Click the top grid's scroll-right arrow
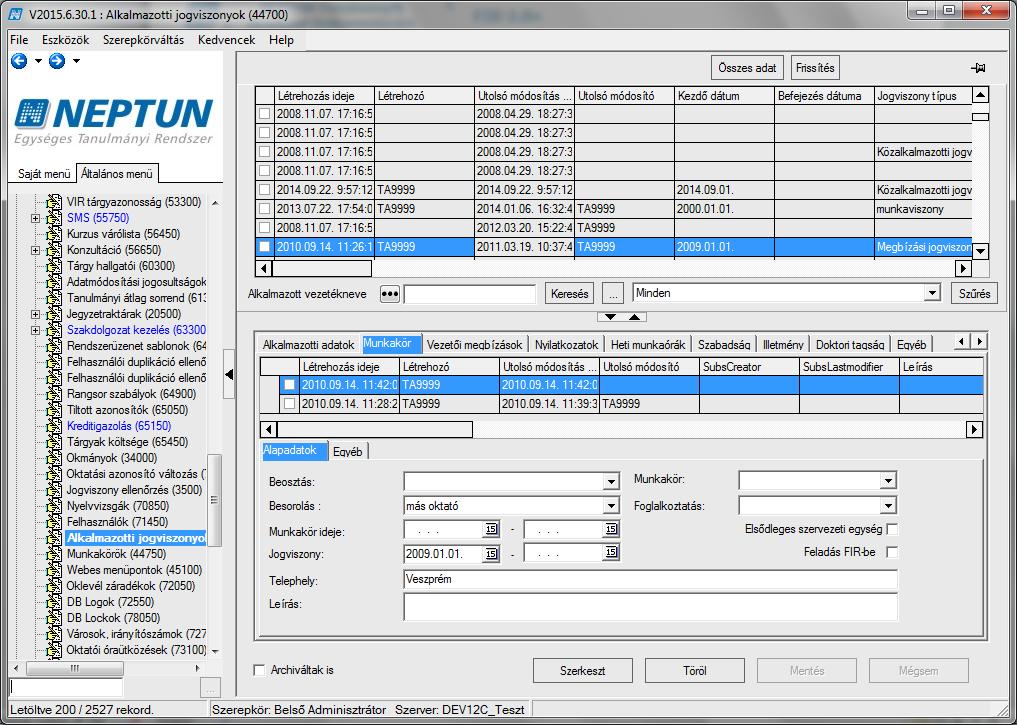This screenshot has height=725, width=1017. [963, 267]
